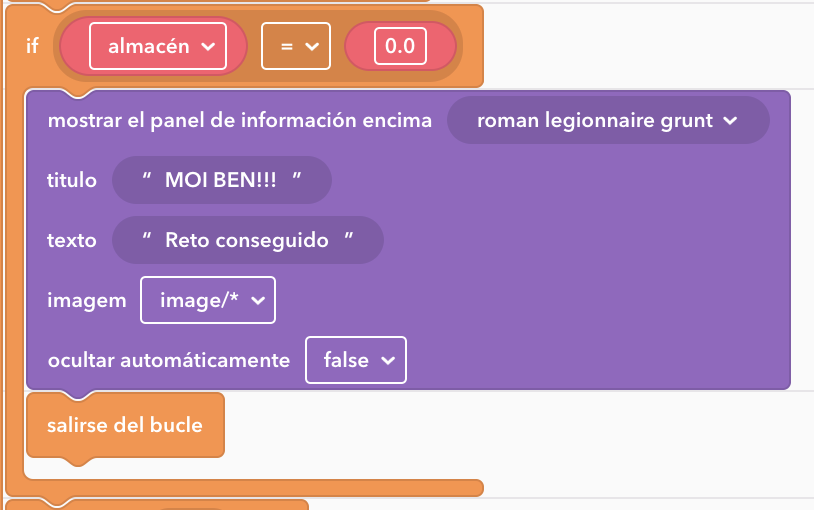Click the mostrar el panel de información label
Viewport: 814px width, 510px height.
[x=240, y=120]
